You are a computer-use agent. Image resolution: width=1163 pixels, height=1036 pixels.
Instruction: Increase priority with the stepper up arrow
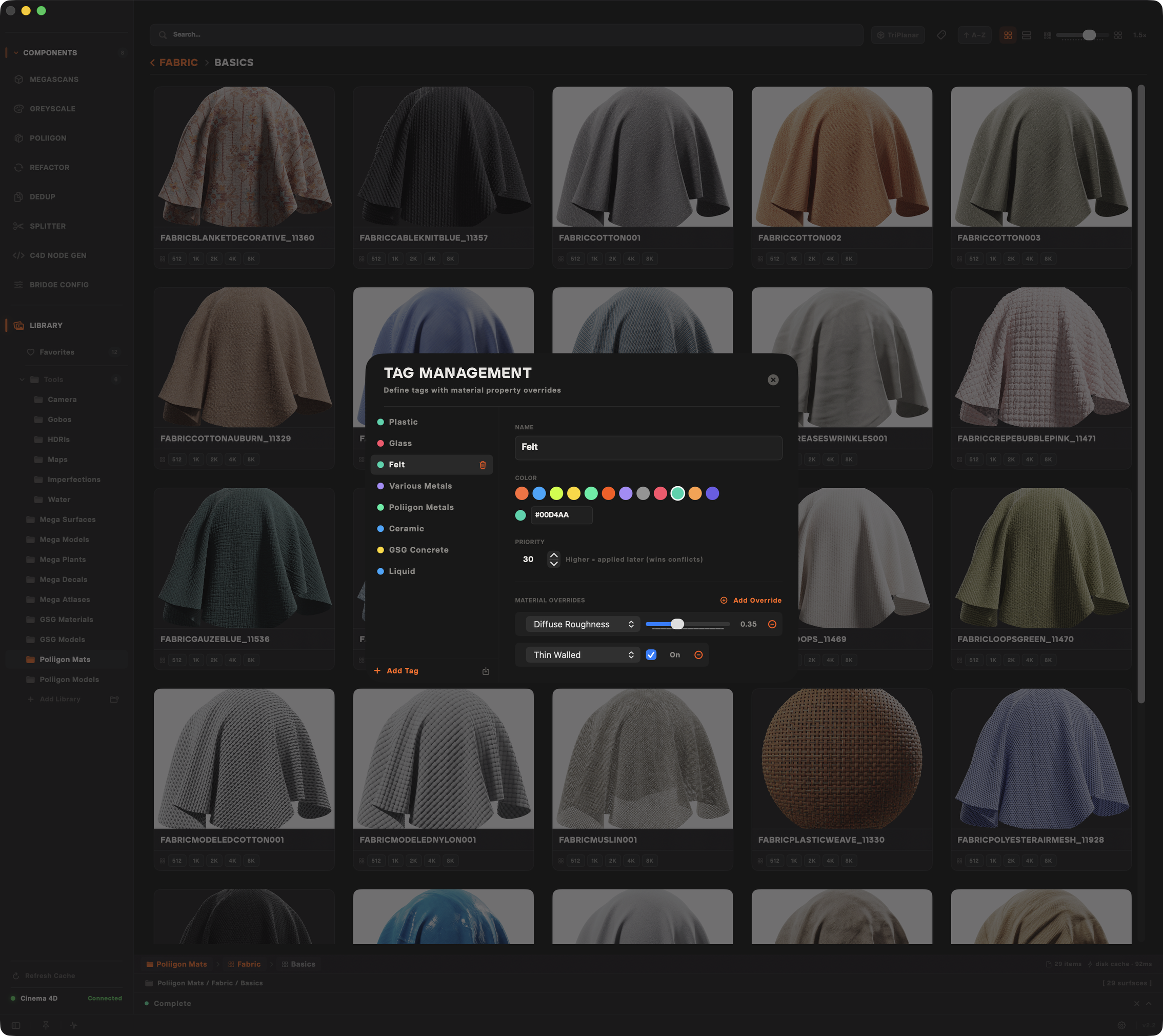[554, 555]
